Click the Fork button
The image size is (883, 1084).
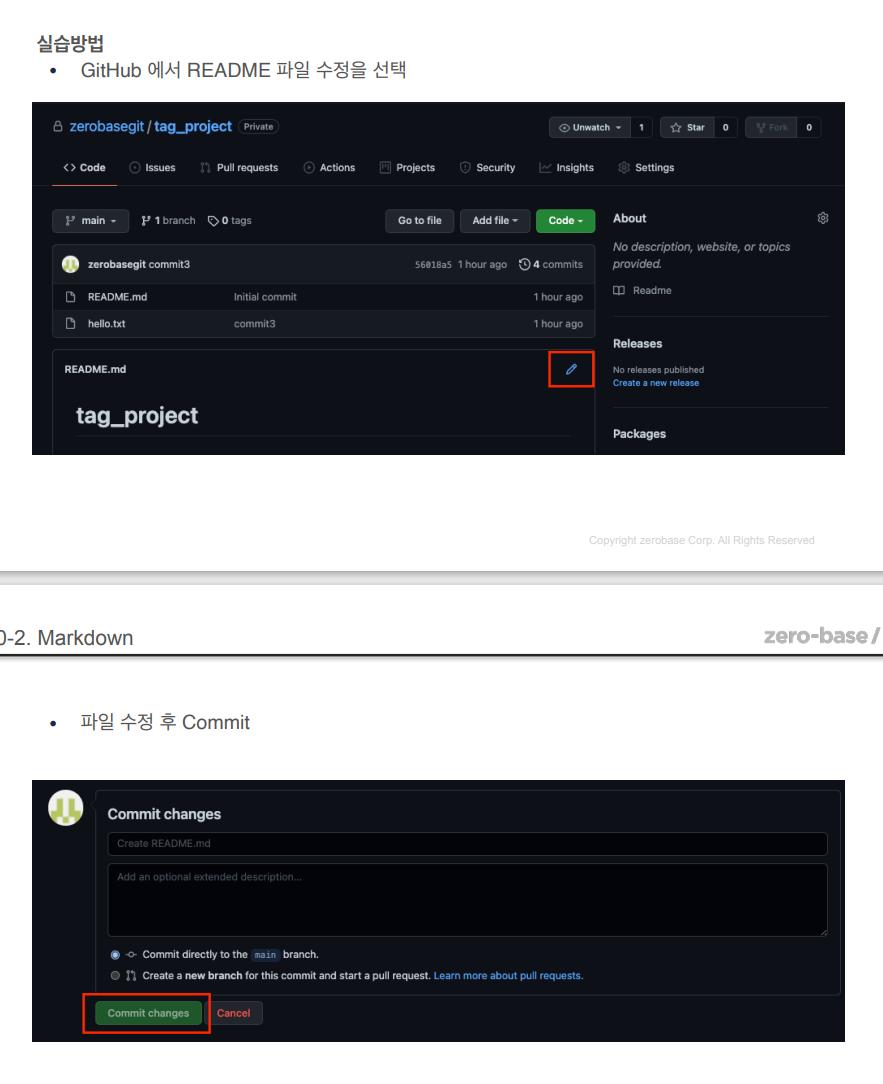pos(771,127)
